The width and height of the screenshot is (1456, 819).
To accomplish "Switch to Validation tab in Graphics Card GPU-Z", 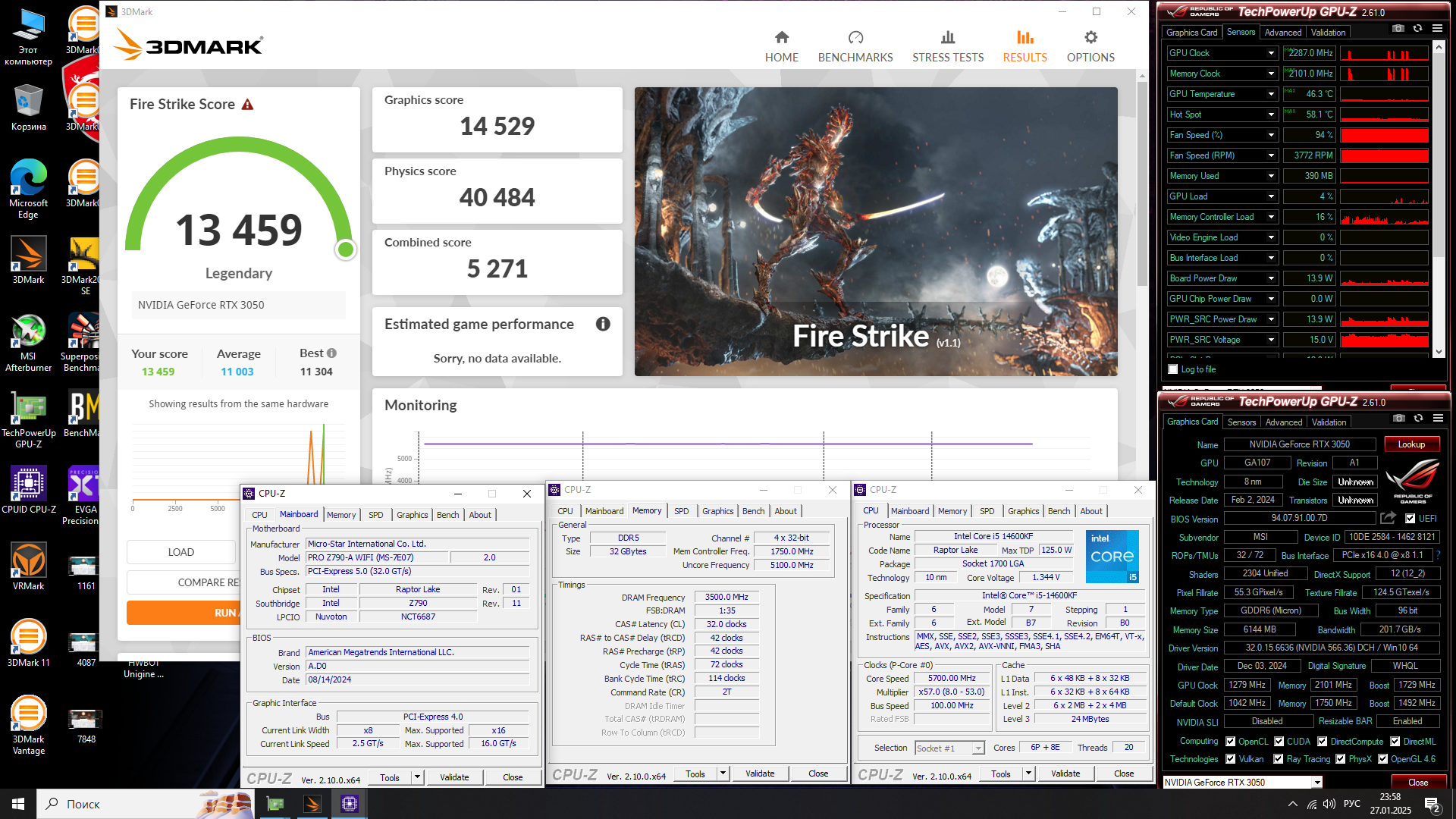I will 1329,422.
